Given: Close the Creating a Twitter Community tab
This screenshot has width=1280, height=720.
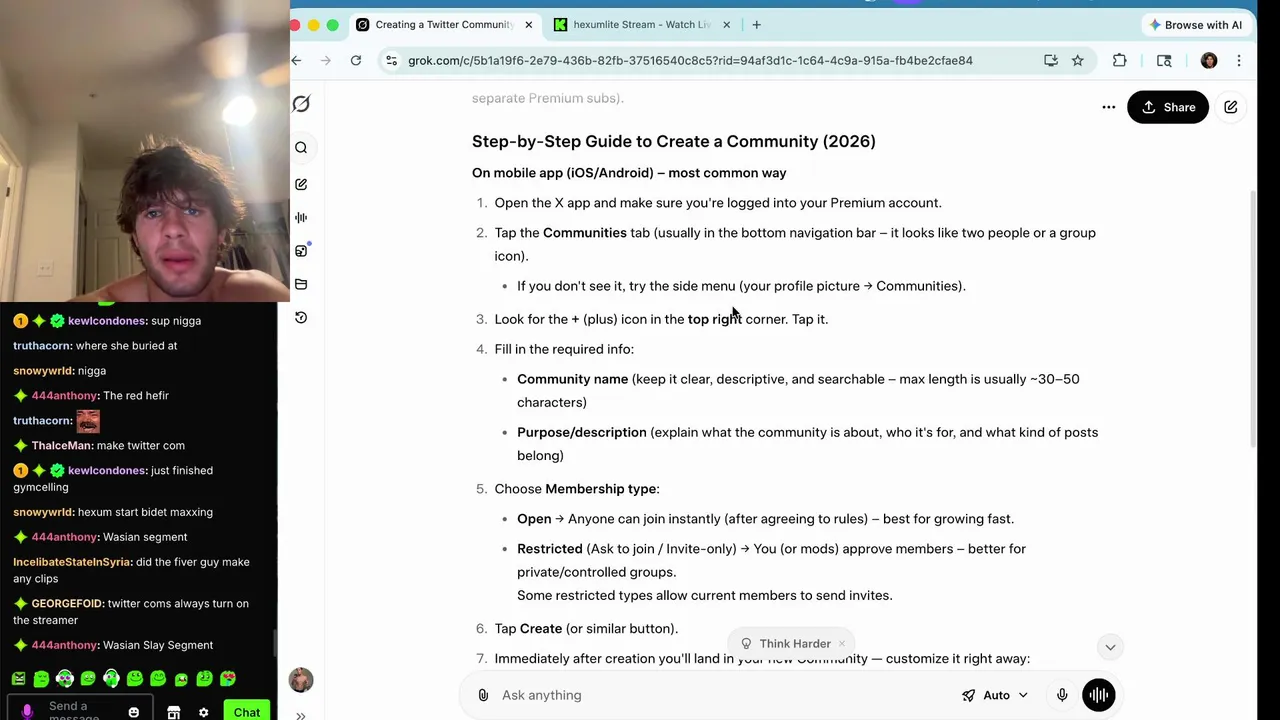Looking at the screenshot, I should coord(529,24).
